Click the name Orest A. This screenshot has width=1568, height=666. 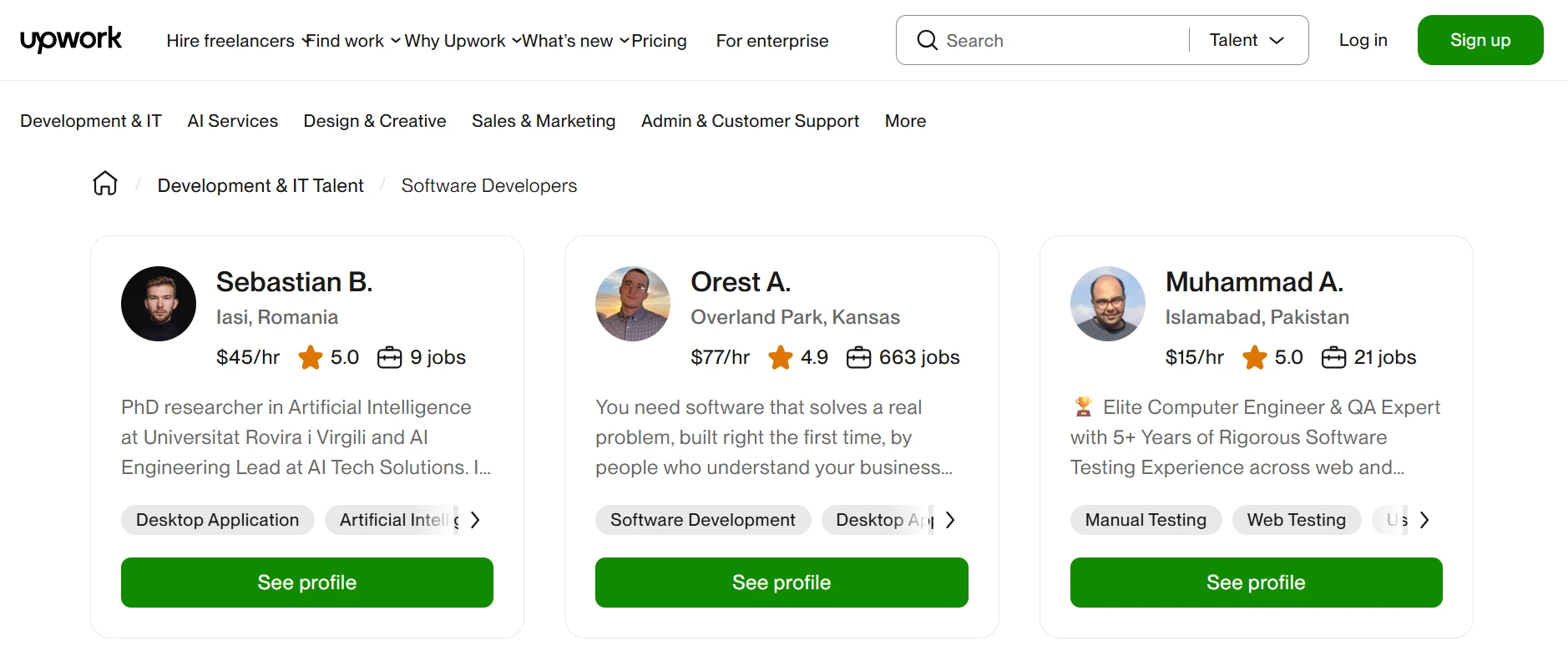741,282
